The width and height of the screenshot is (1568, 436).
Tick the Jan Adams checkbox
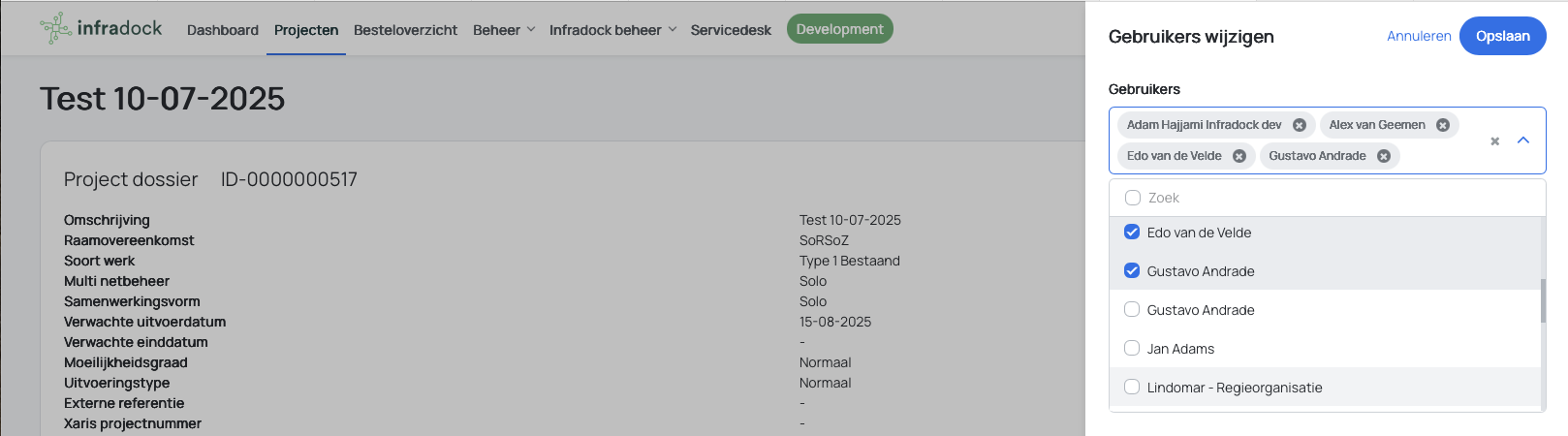coord(1132,348)
